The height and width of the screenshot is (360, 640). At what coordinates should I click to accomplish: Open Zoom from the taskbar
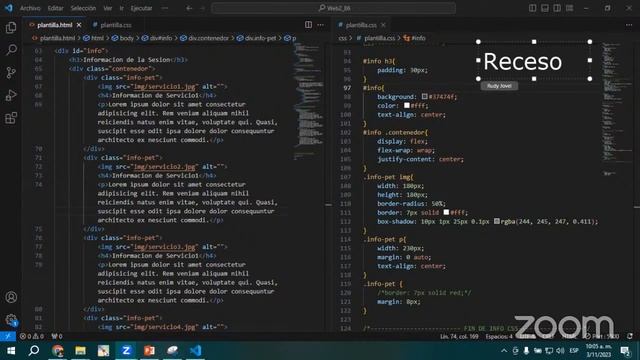126,351
